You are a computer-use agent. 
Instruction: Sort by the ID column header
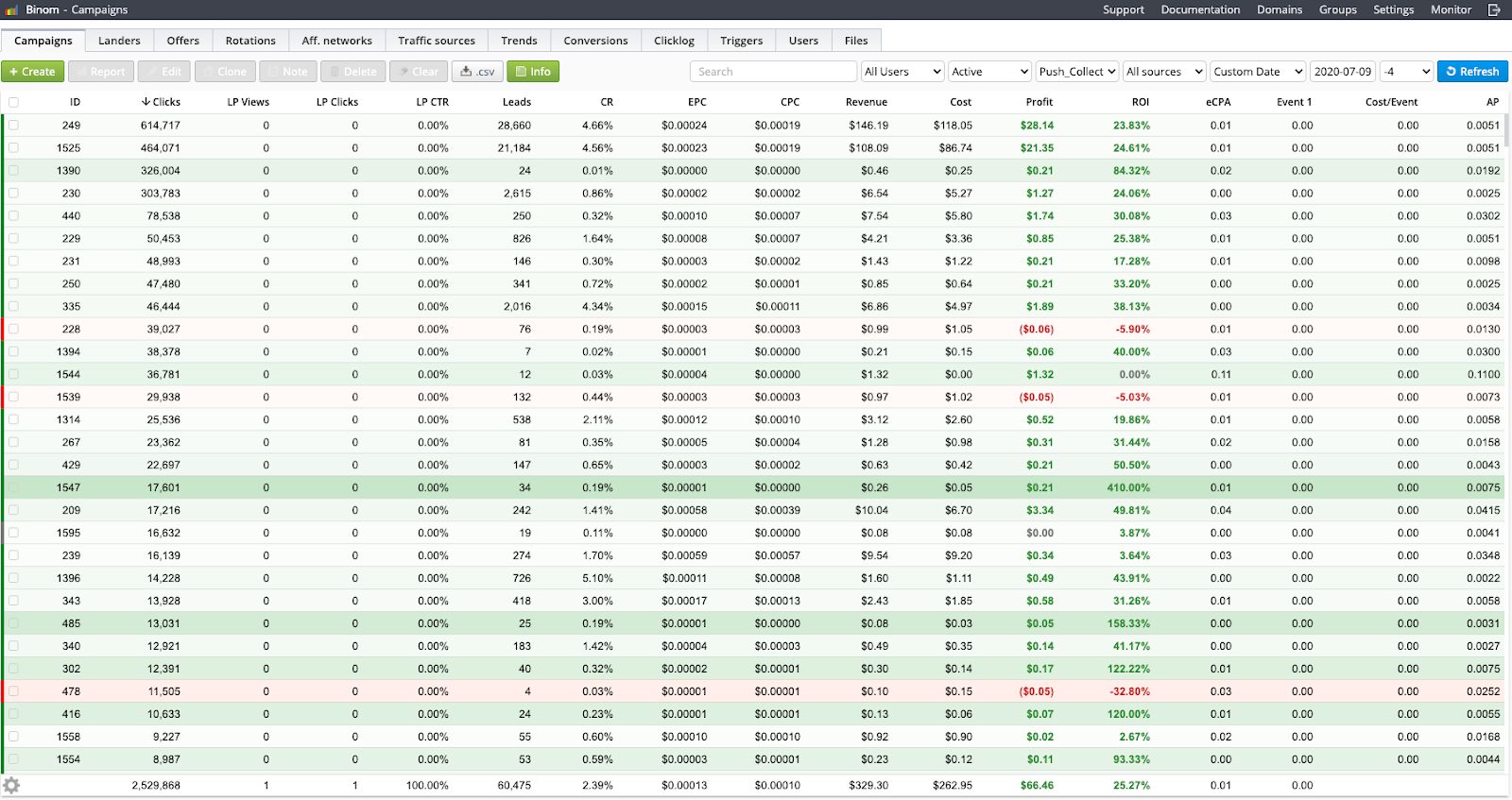point(75,102)
